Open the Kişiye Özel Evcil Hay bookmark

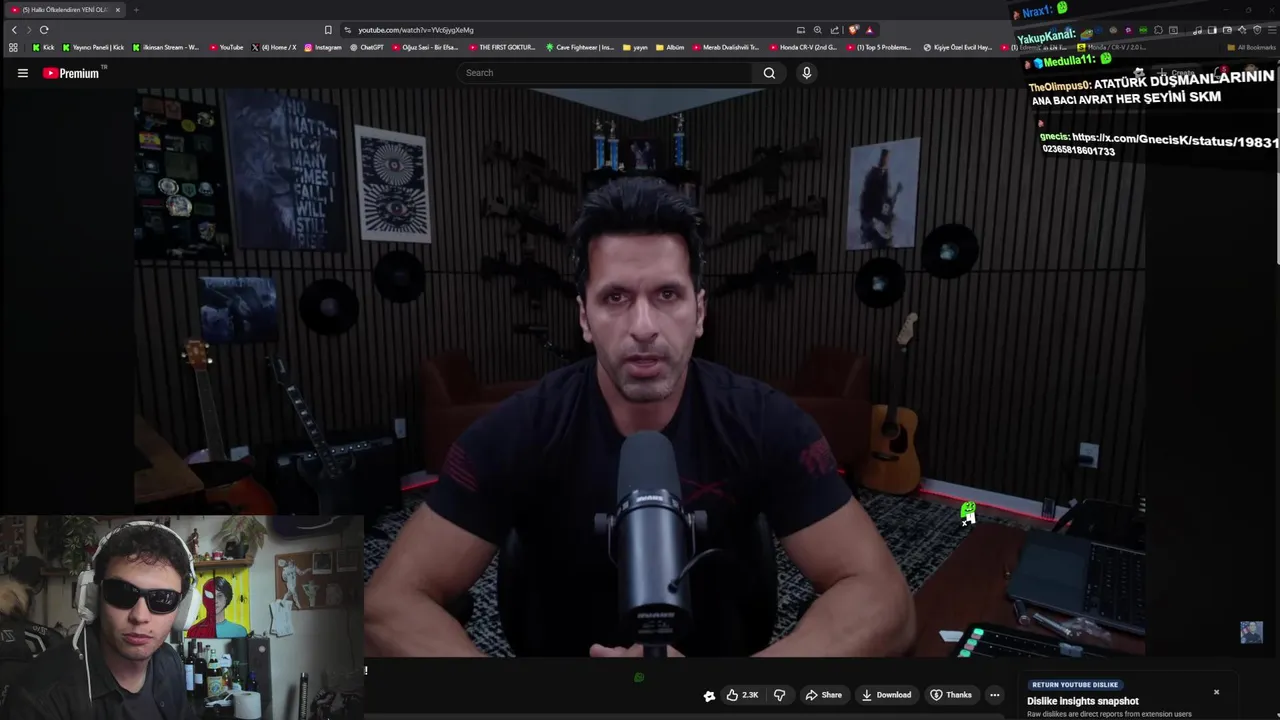[x=957, y=47]
